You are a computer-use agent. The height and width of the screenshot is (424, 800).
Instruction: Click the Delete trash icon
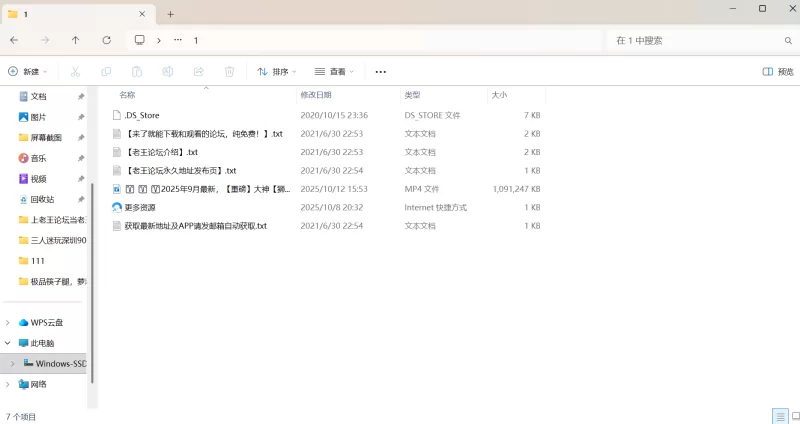(x=229, y=72)
